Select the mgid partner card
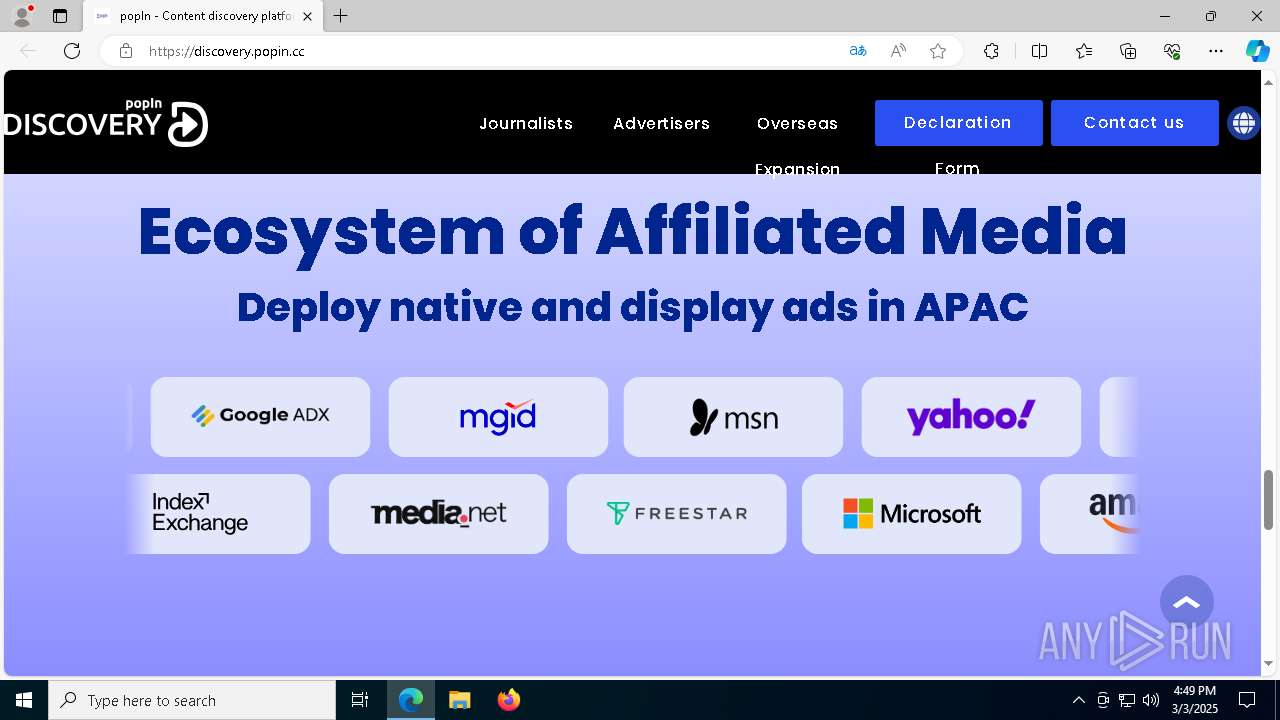This screenshot has height=720, width=1280. pos(498,416)
